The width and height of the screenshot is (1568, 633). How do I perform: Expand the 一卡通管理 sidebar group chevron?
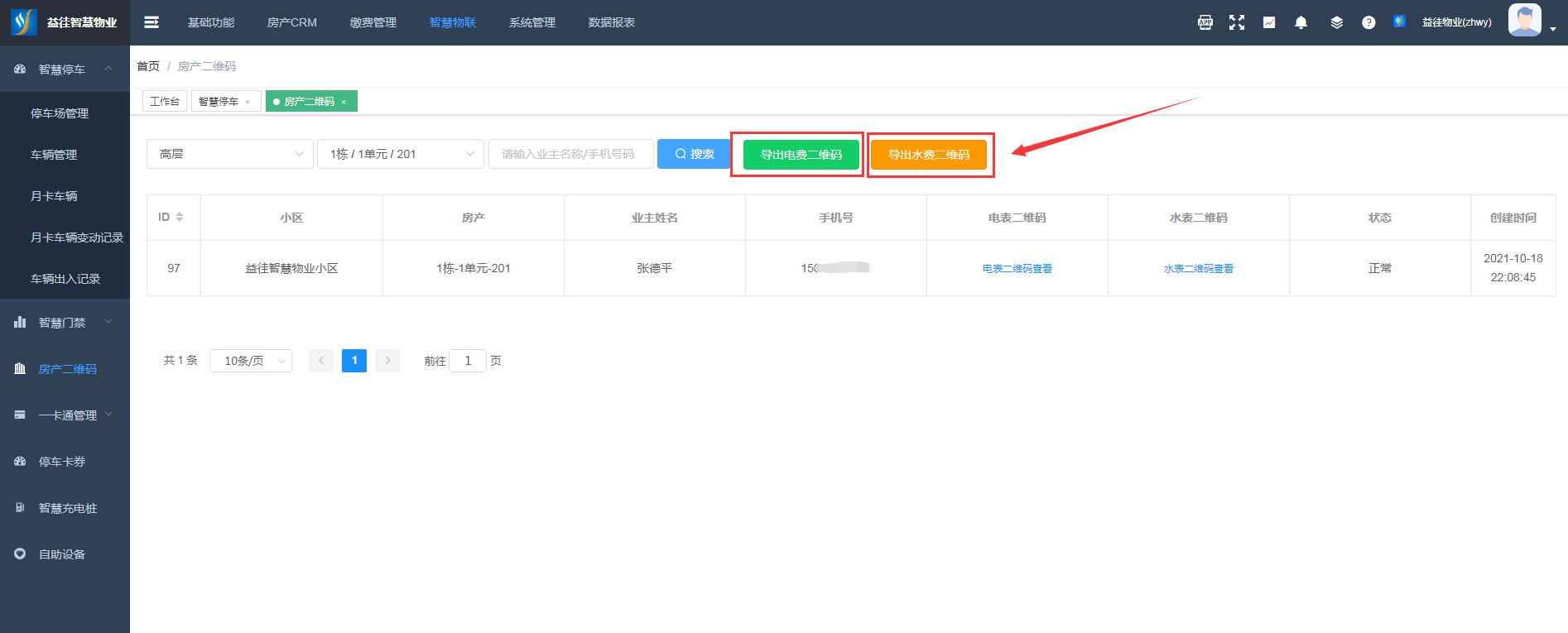pos(108,415)
